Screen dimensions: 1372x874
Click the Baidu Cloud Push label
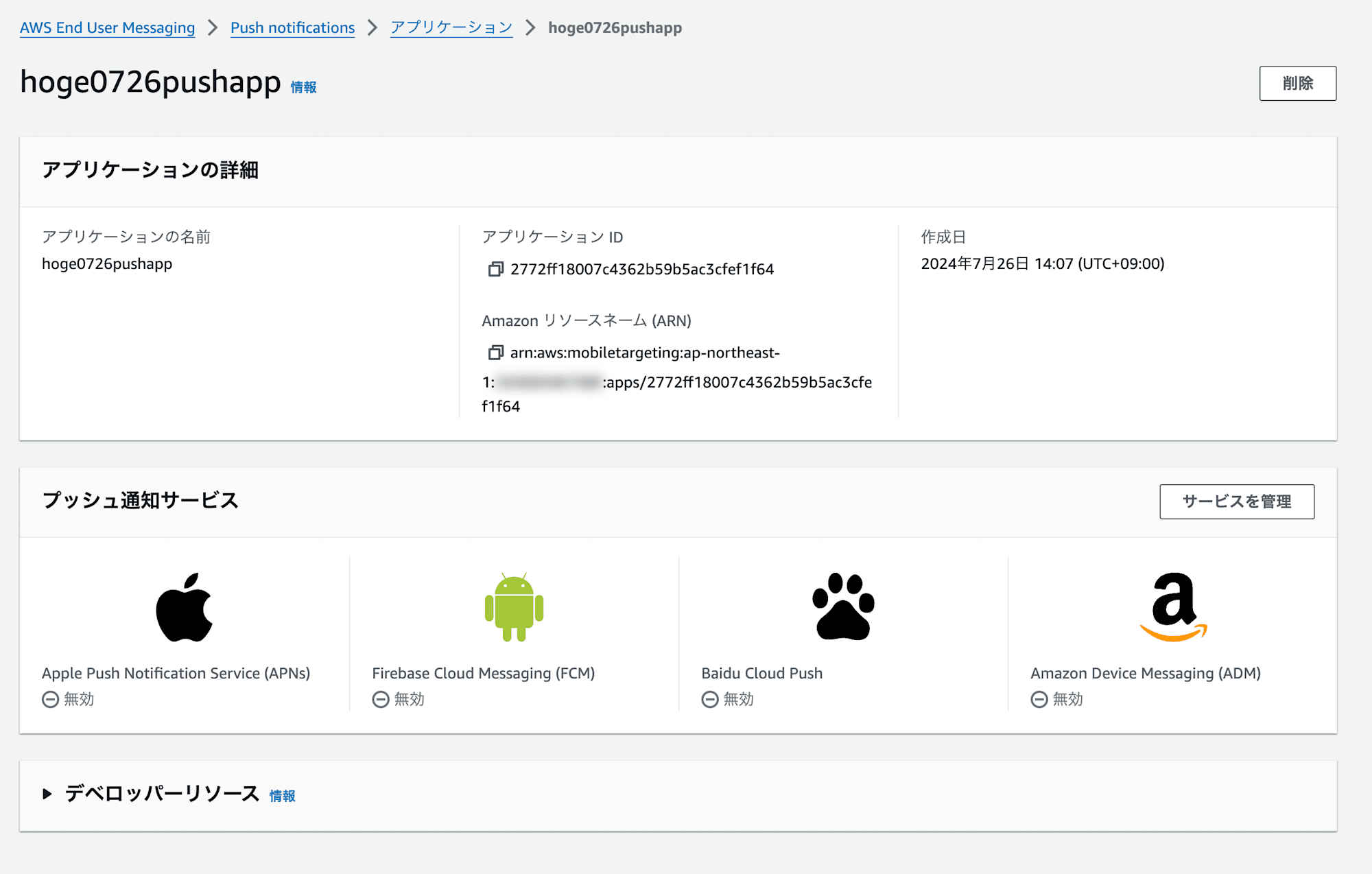coord(761,673)
